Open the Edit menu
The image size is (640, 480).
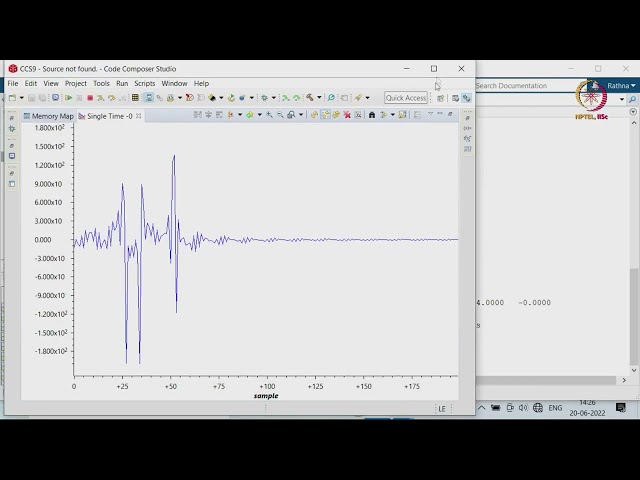coord(31,83)
